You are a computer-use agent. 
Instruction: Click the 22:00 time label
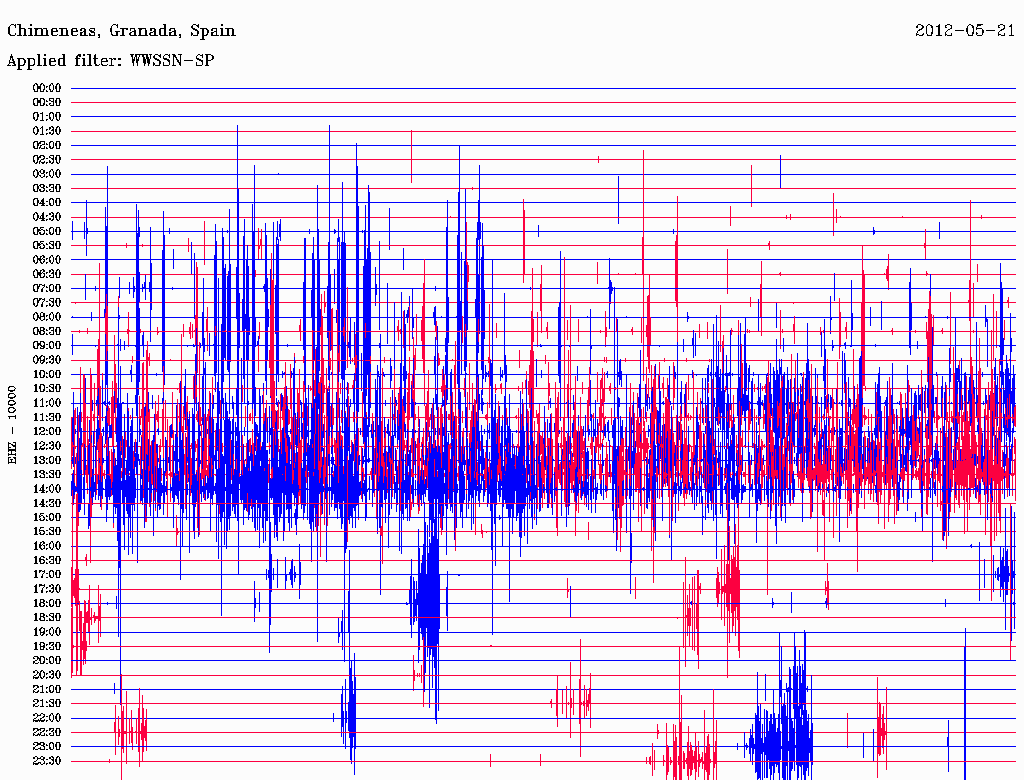coord(47,718)
